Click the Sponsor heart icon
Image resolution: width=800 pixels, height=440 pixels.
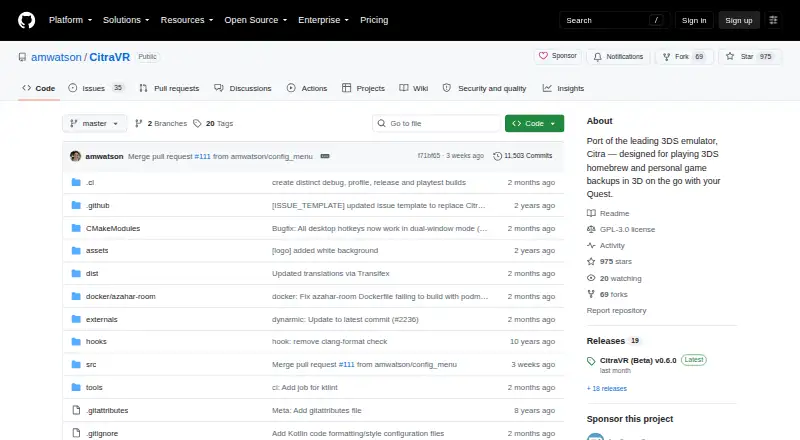pyautogui.click(x=543, y=56)
